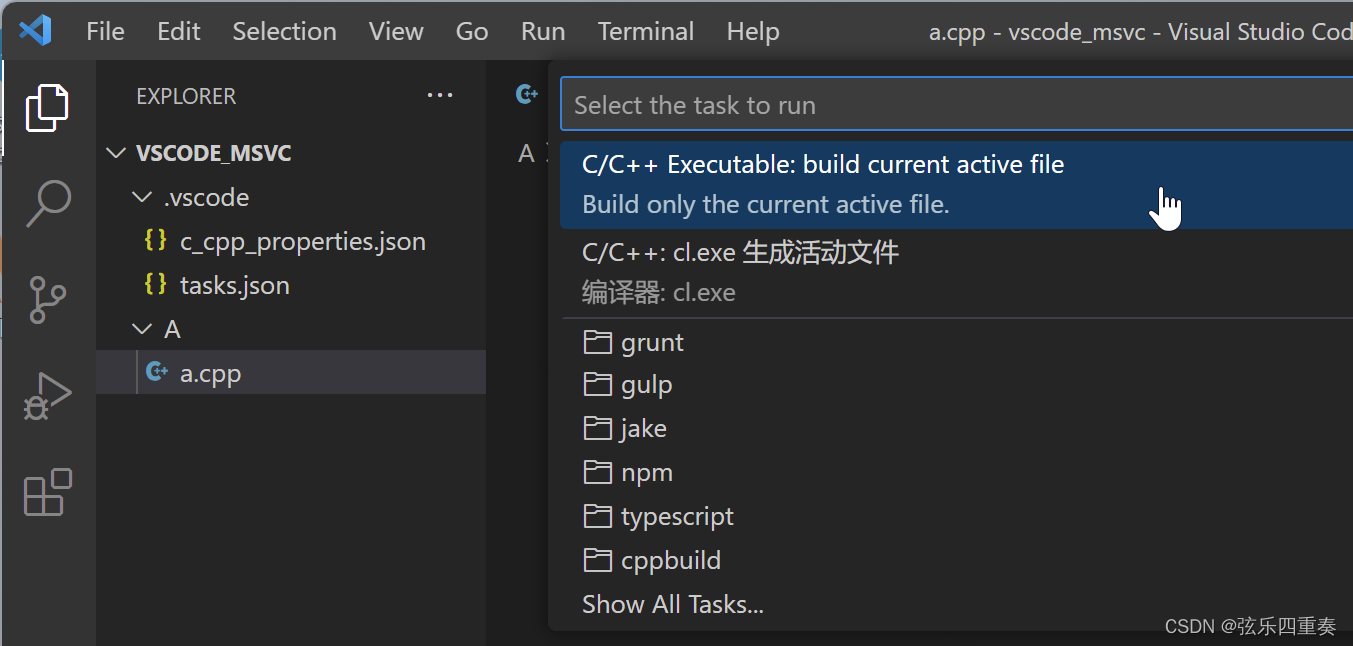Open the Extensions view icon
1353x646 pixels.
click(47, 492)
